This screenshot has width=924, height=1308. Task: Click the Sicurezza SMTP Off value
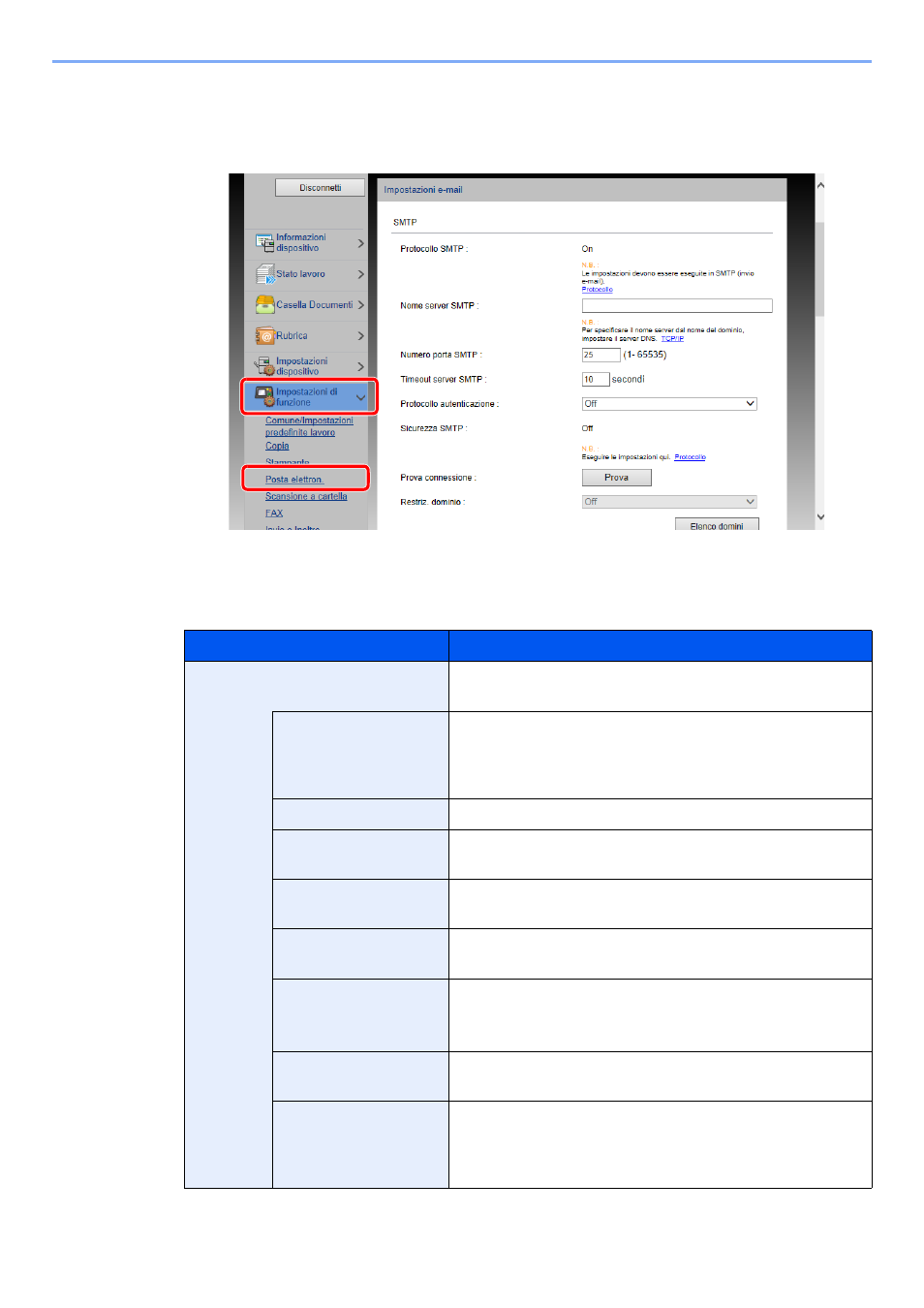[x=587, y=428]
